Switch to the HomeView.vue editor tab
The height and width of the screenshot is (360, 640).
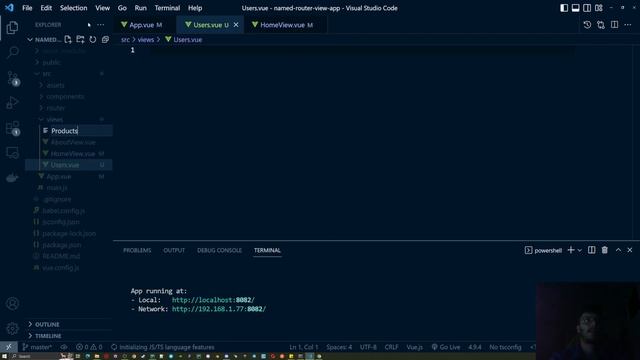click(286, 25)
